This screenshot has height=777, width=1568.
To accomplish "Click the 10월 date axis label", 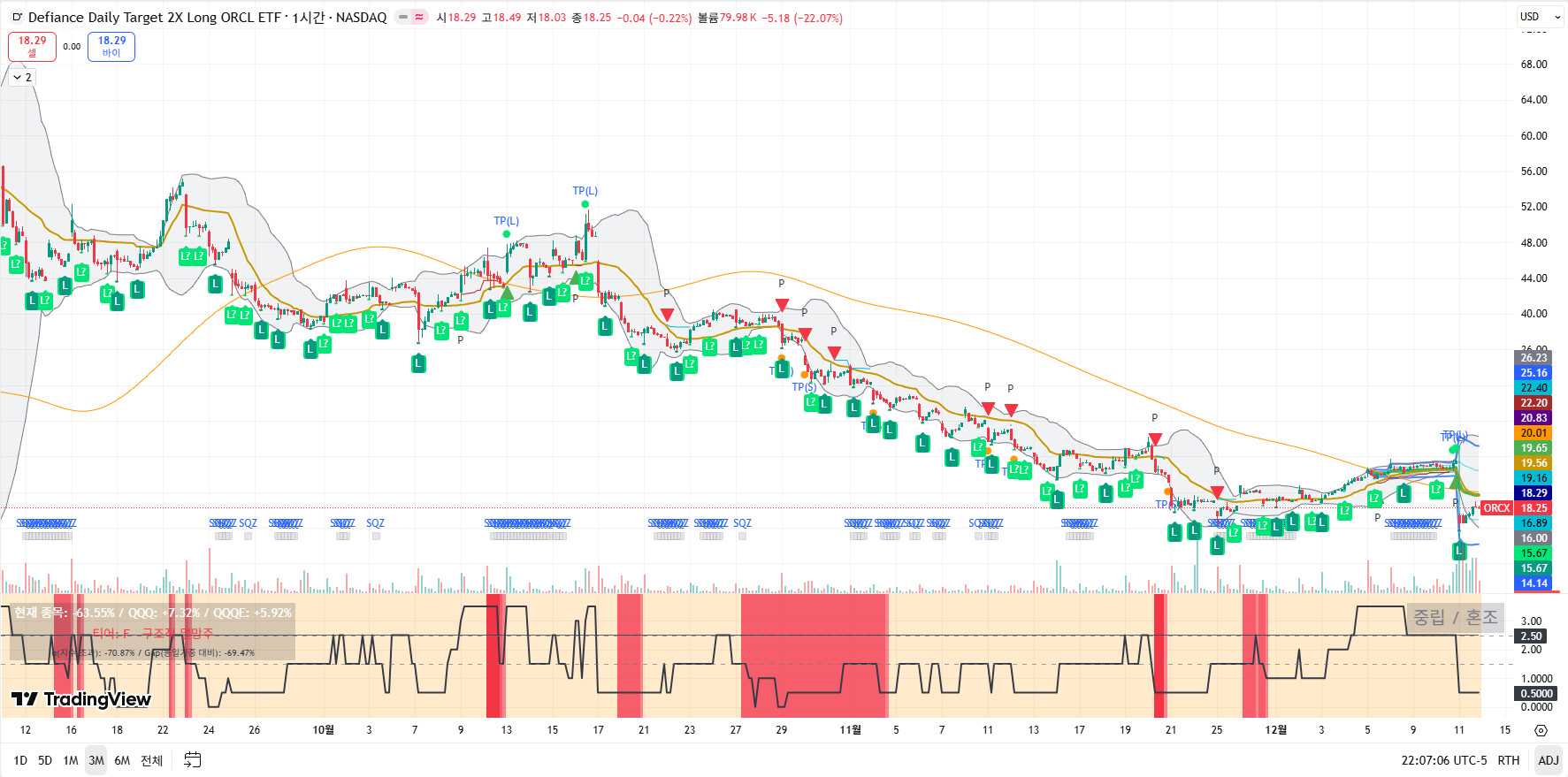I will (324, 730).
